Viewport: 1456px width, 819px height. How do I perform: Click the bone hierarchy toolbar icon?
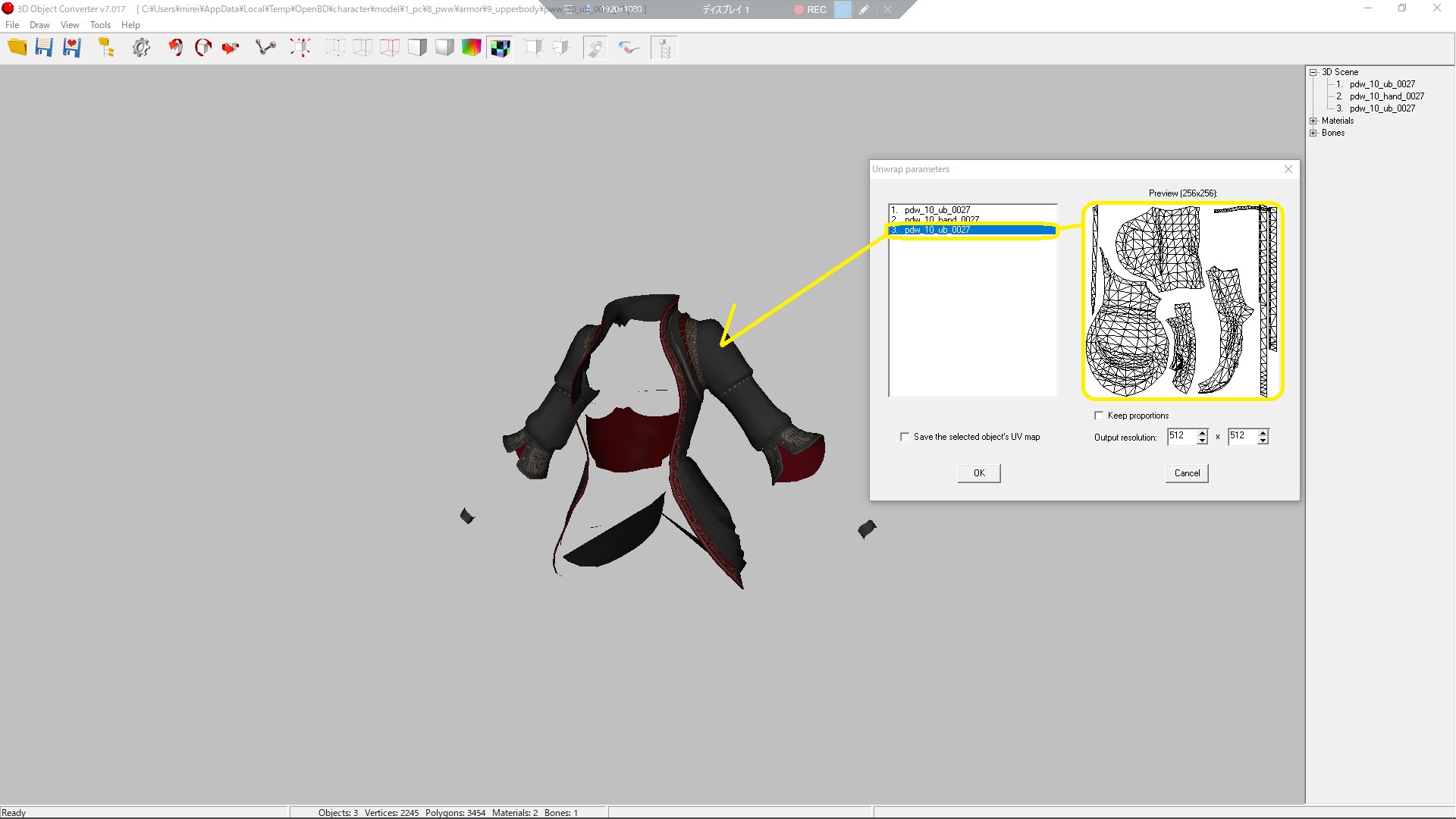664,48
